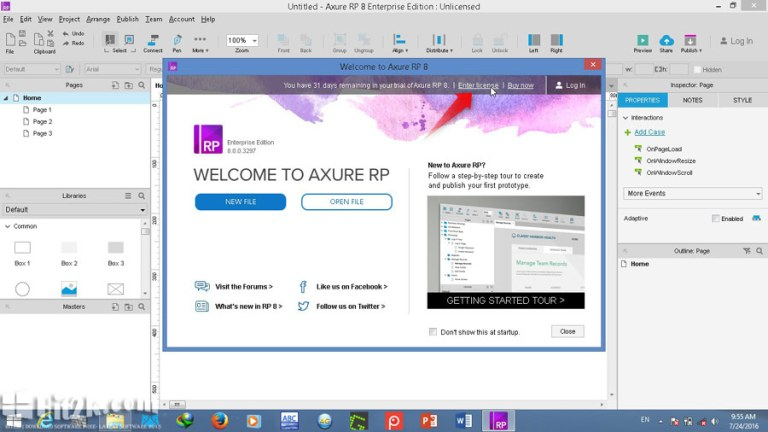The height and width of the screenshot is (432, 768).
Task: Click the Group icon
Action: tap(339, 43)
